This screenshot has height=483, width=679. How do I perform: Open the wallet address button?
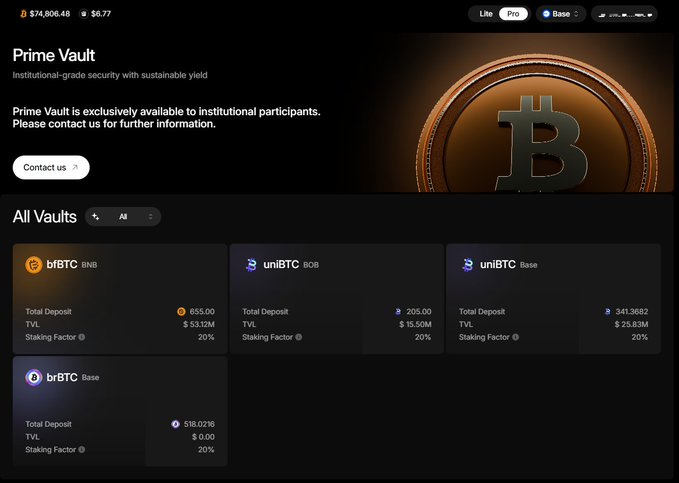[x=624, y=14]
